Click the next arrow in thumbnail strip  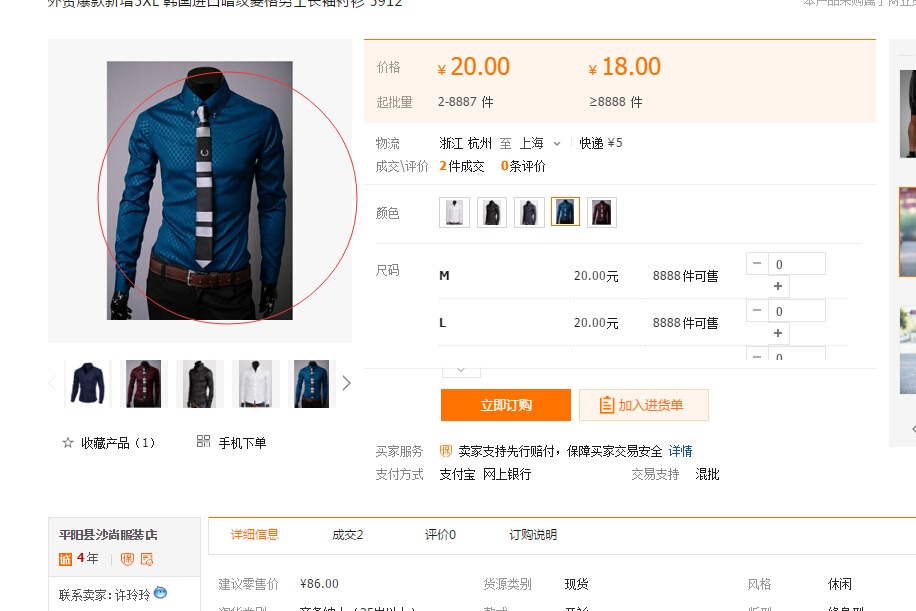pos(346,383)
